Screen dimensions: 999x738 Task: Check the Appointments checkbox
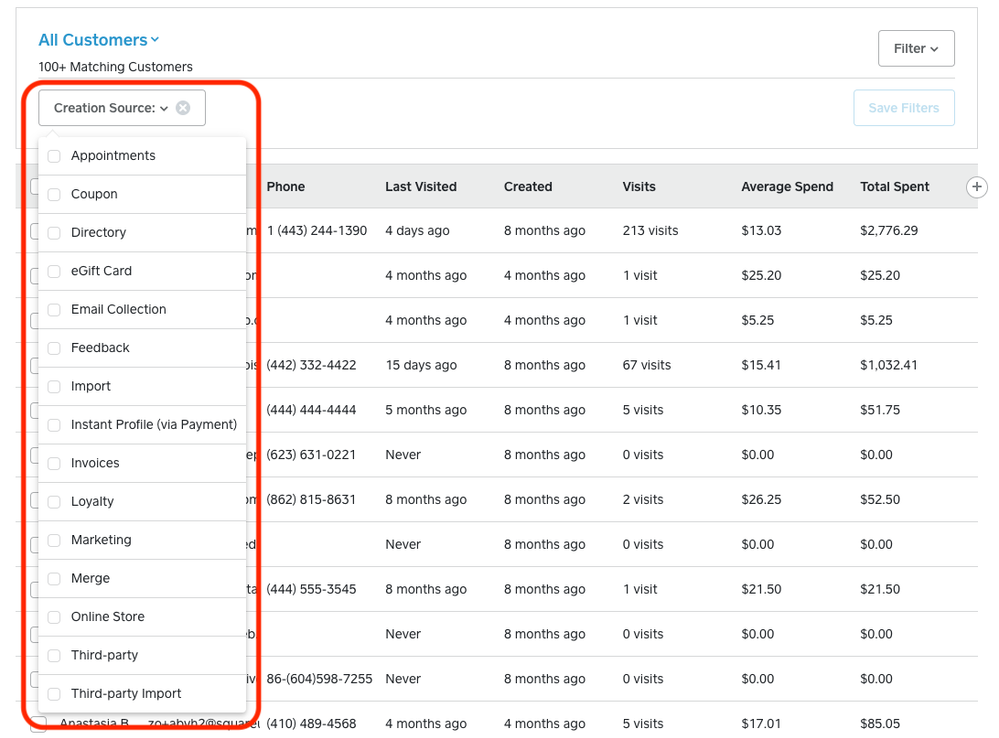tap(54, 156)
